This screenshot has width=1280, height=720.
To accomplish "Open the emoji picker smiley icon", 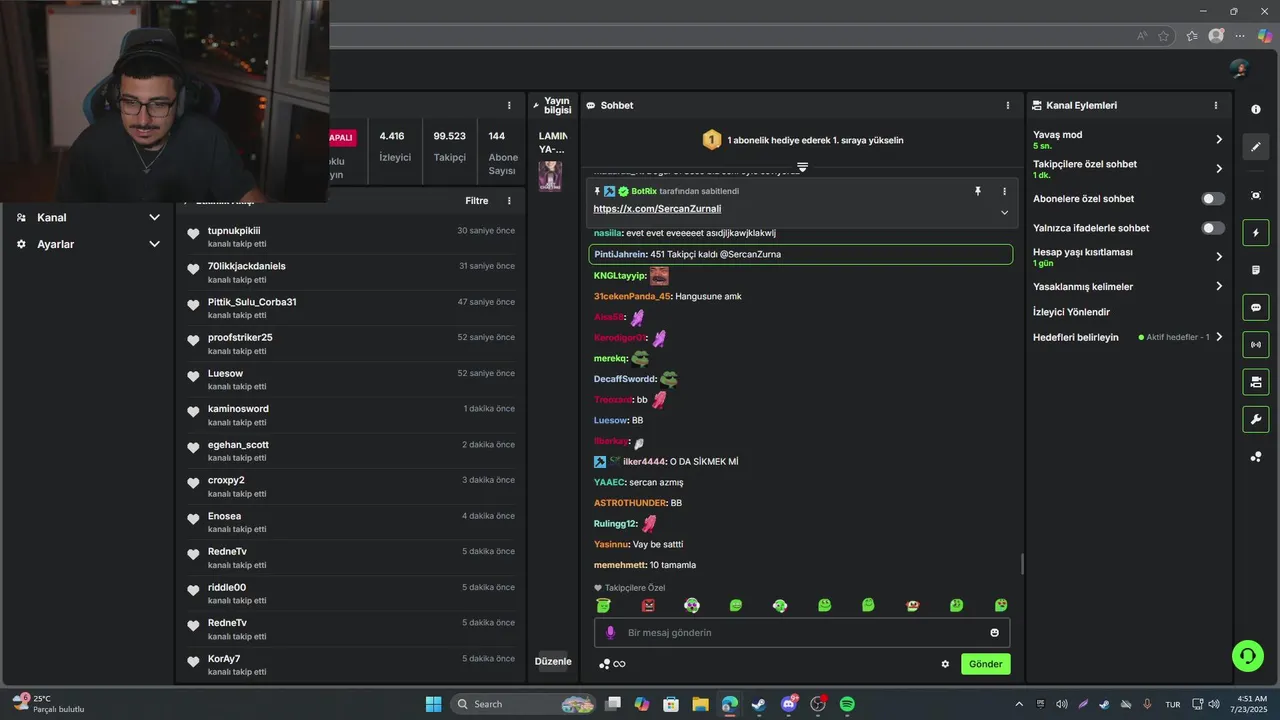I will click(994, 633).
